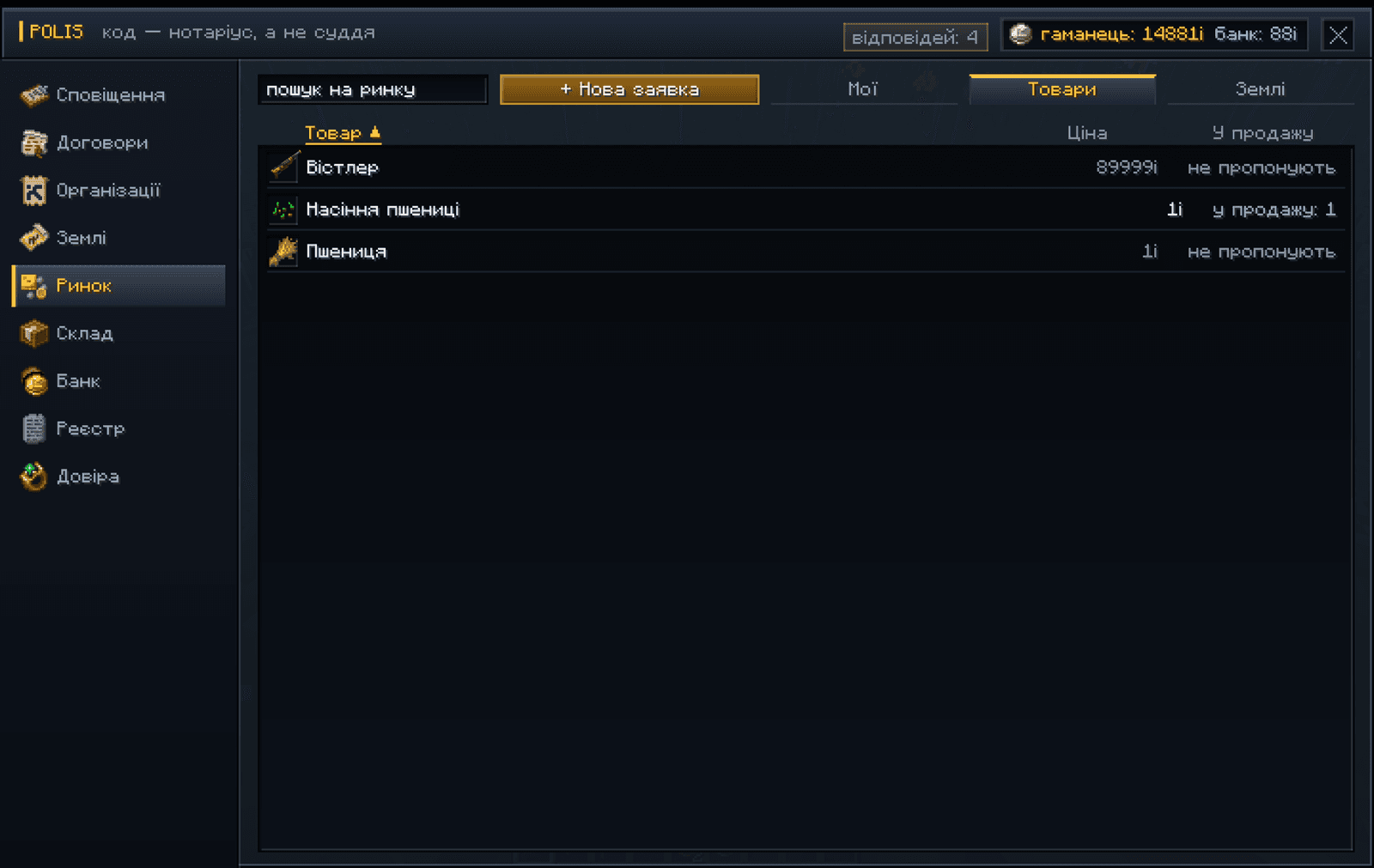
Task: Click the Вістлер item icon
Action: [283, 167]
